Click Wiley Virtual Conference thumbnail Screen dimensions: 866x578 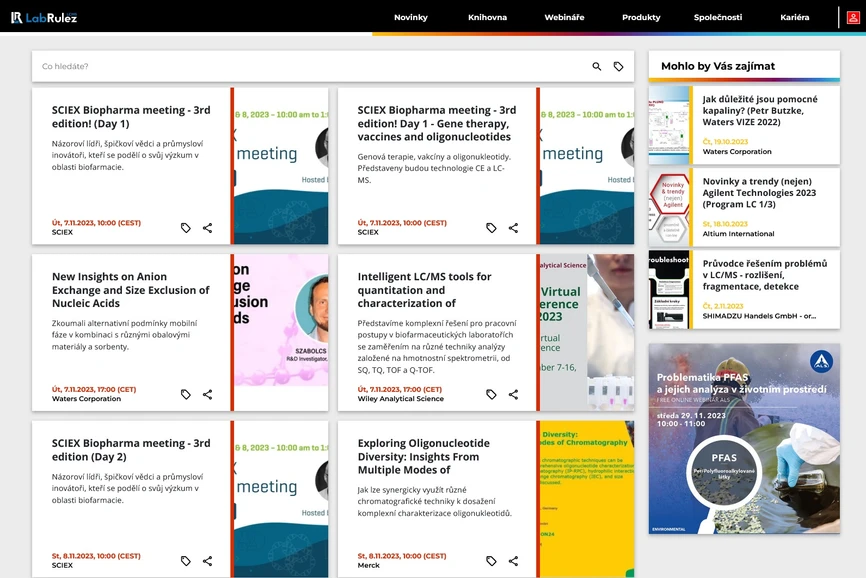(587, 332)
